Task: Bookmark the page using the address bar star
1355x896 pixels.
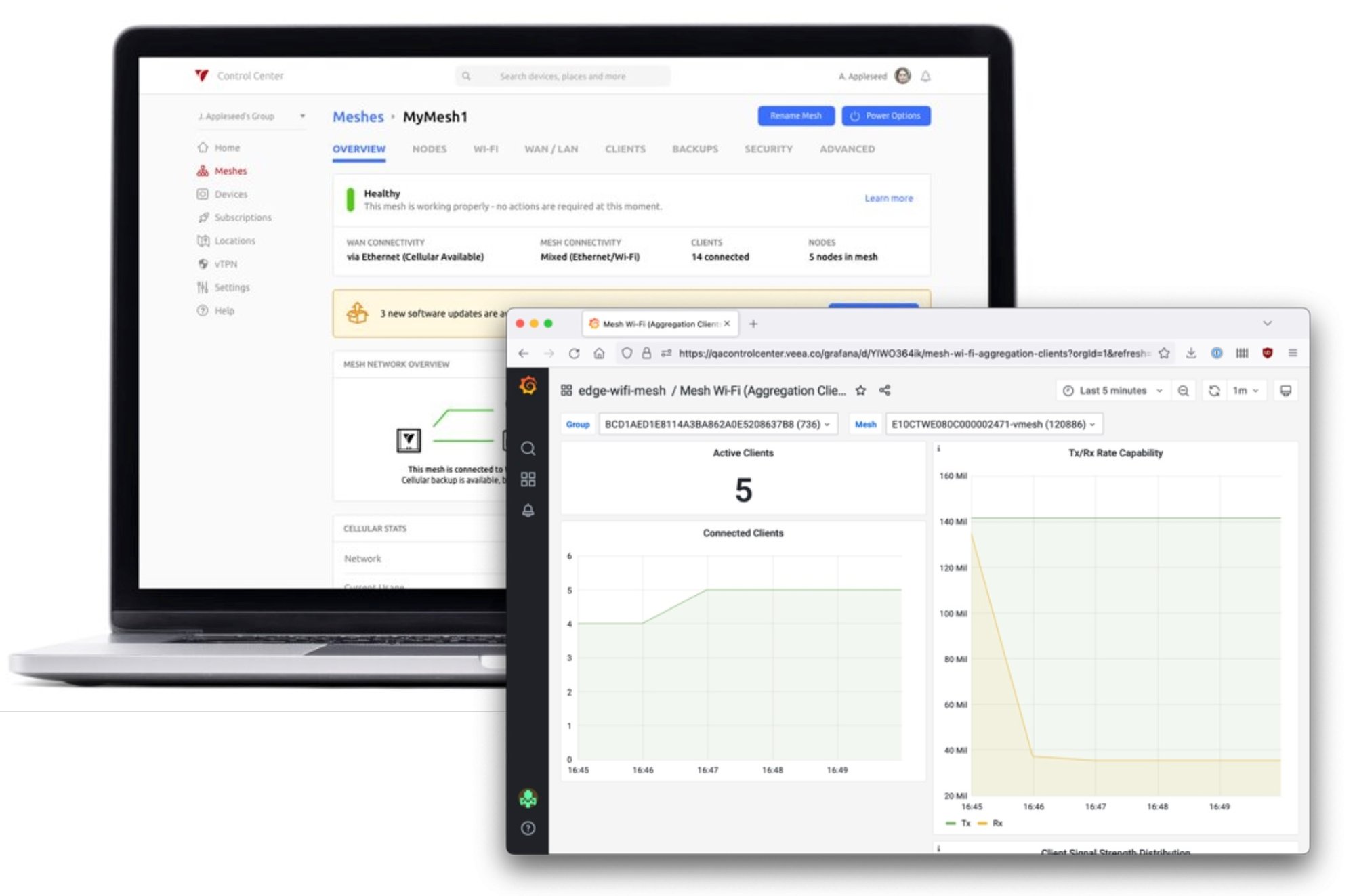Action: point(1164,353)
